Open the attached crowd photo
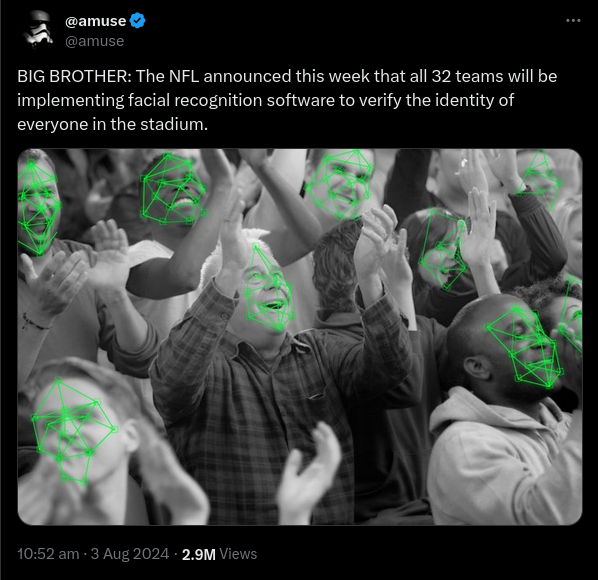598x580 pixels. point(300,337)
